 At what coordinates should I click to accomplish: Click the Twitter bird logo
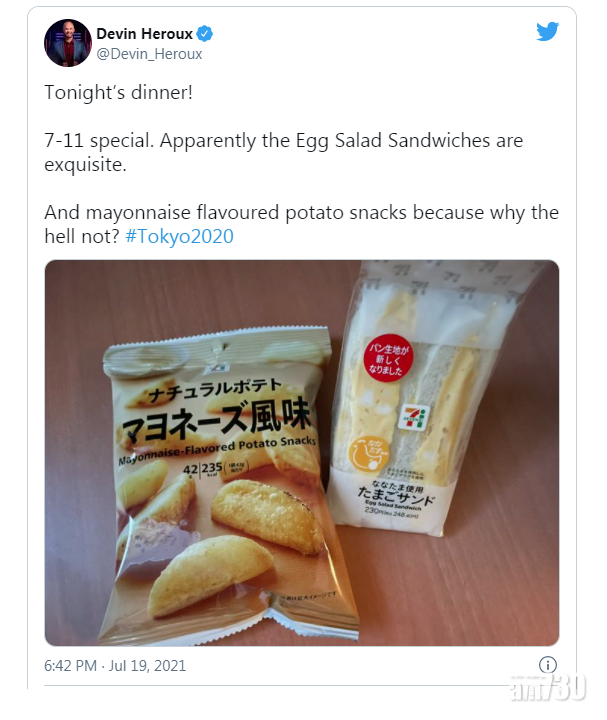pos(547,31)
